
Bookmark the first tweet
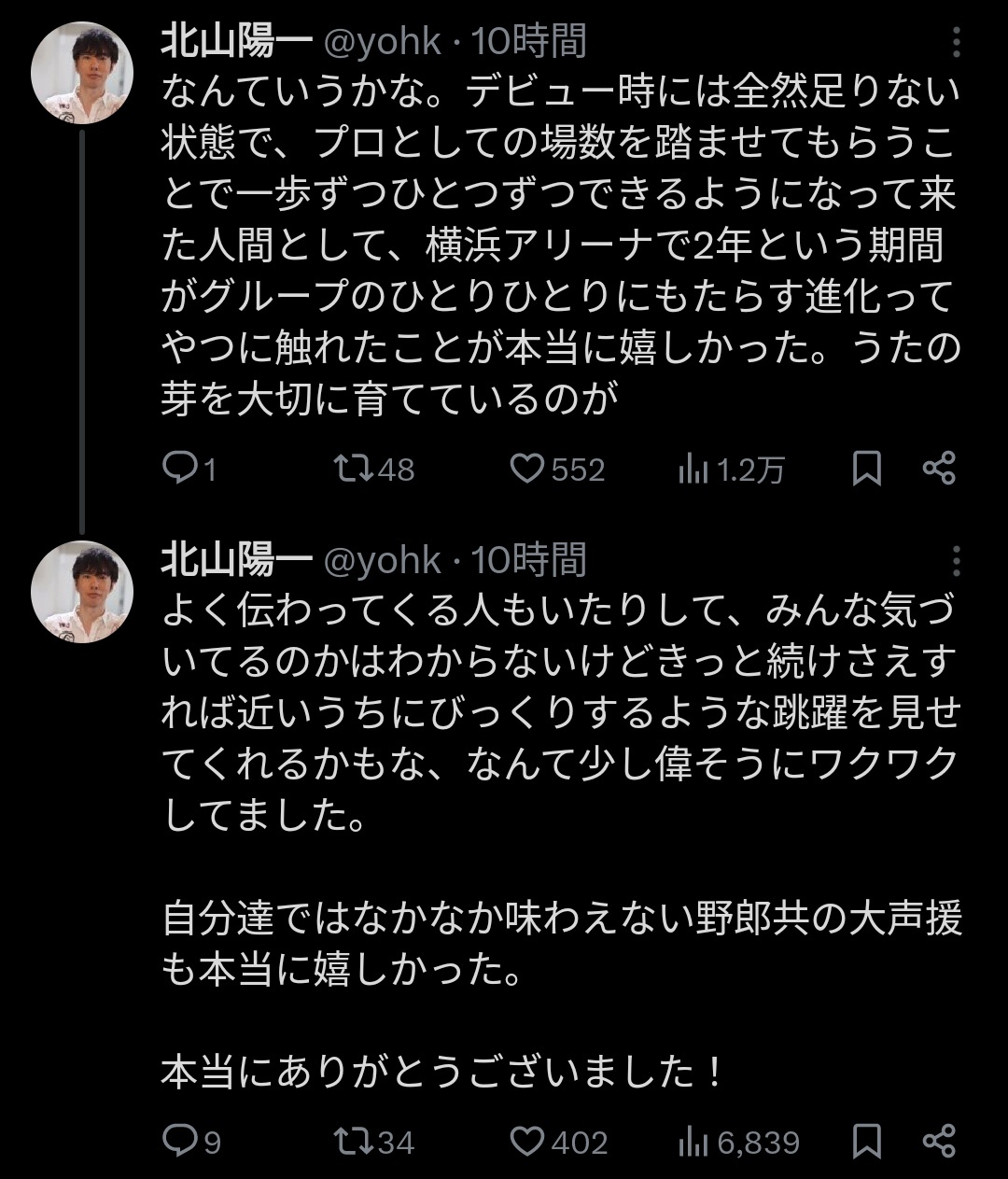867,469
